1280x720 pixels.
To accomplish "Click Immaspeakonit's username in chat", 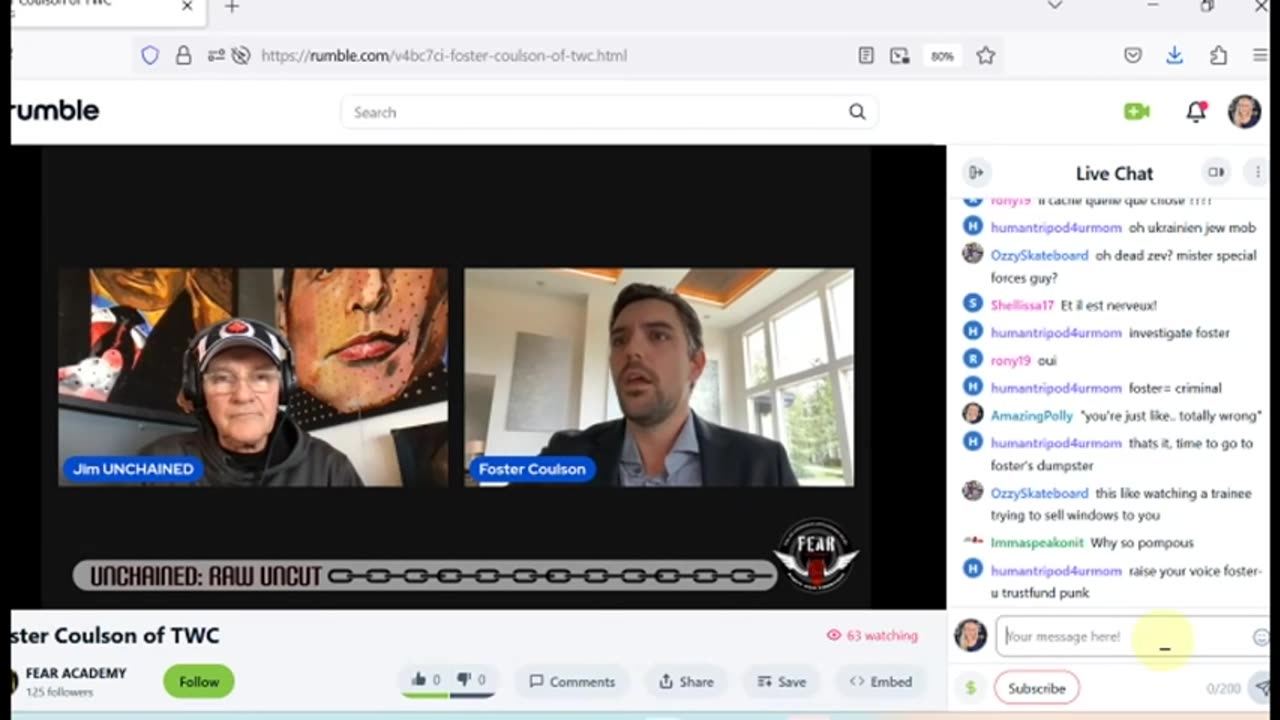I will point(1037,542).
